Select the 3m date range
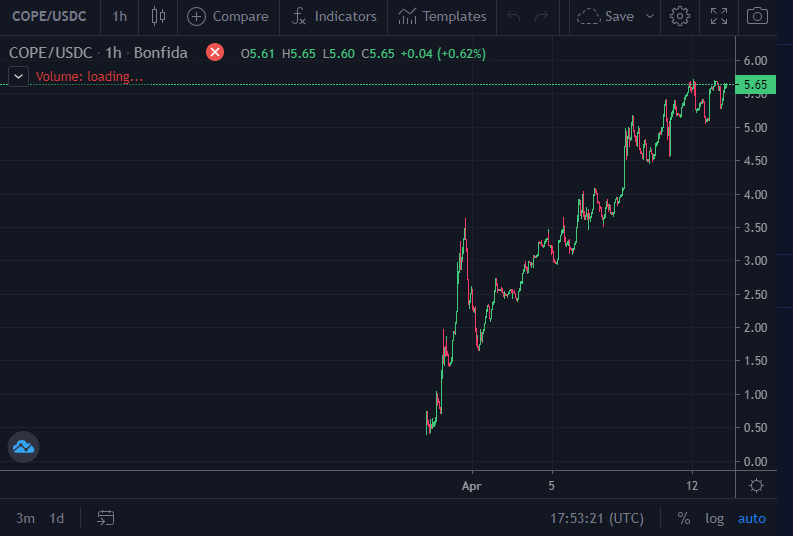Image resolution: width=793 pixels, height=536 pixels. 25,518
